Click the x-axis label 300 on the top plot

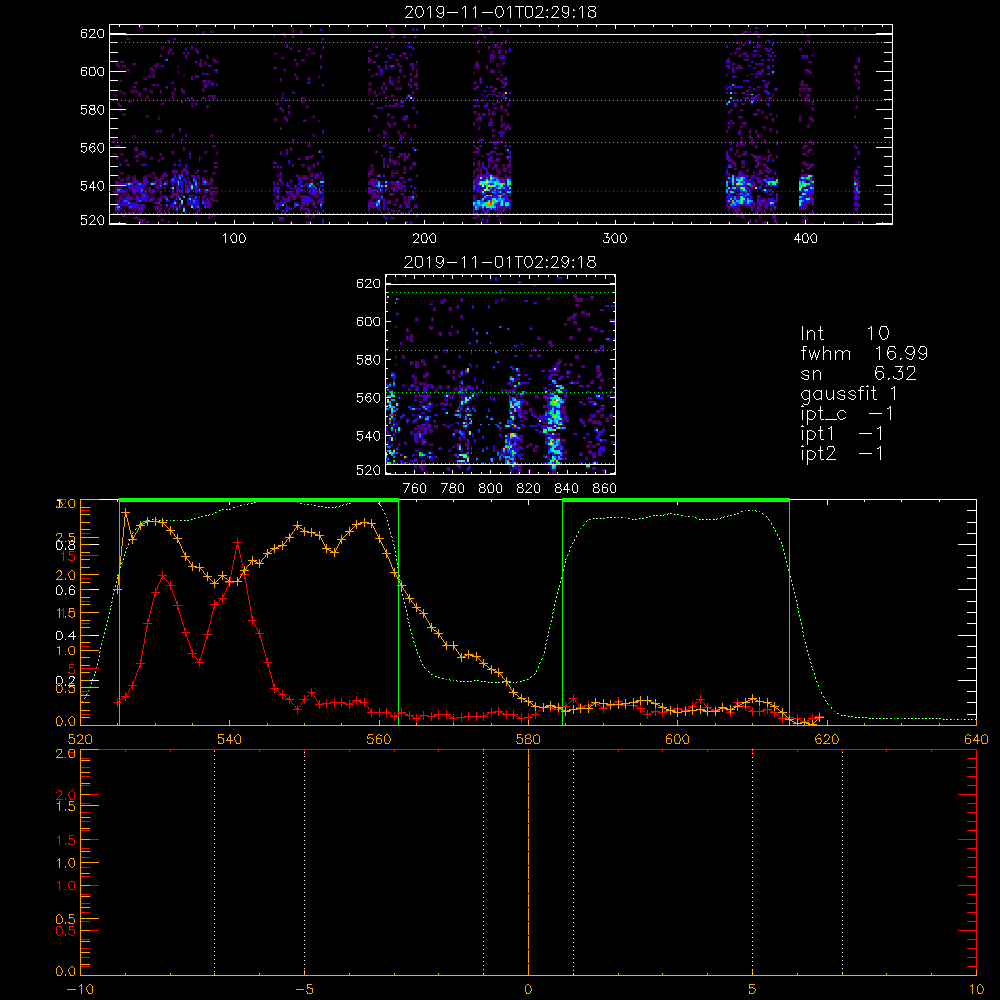pyautogui.click(x=615, y=239)
